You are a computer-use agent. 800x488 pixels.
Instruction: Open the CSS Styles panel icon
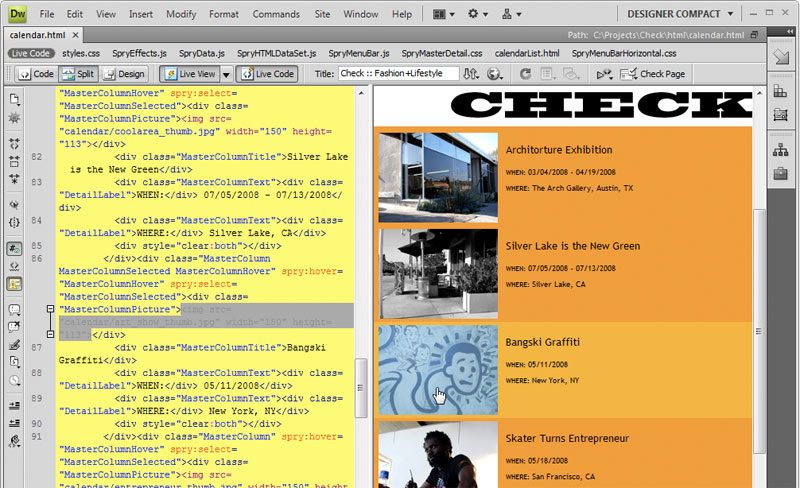780,92
